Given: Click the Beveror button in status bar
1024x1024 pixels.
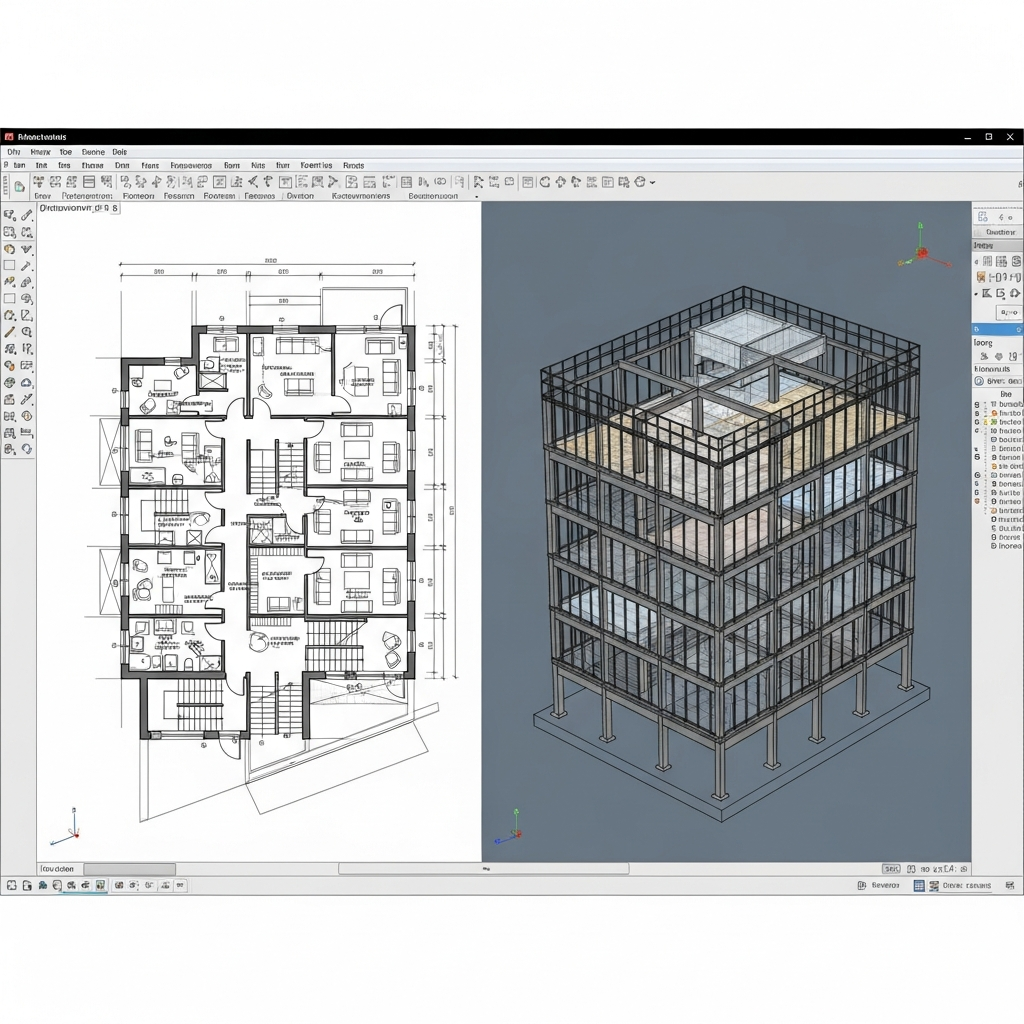Looking at the screenshot, I should click(x=879, y=885).
